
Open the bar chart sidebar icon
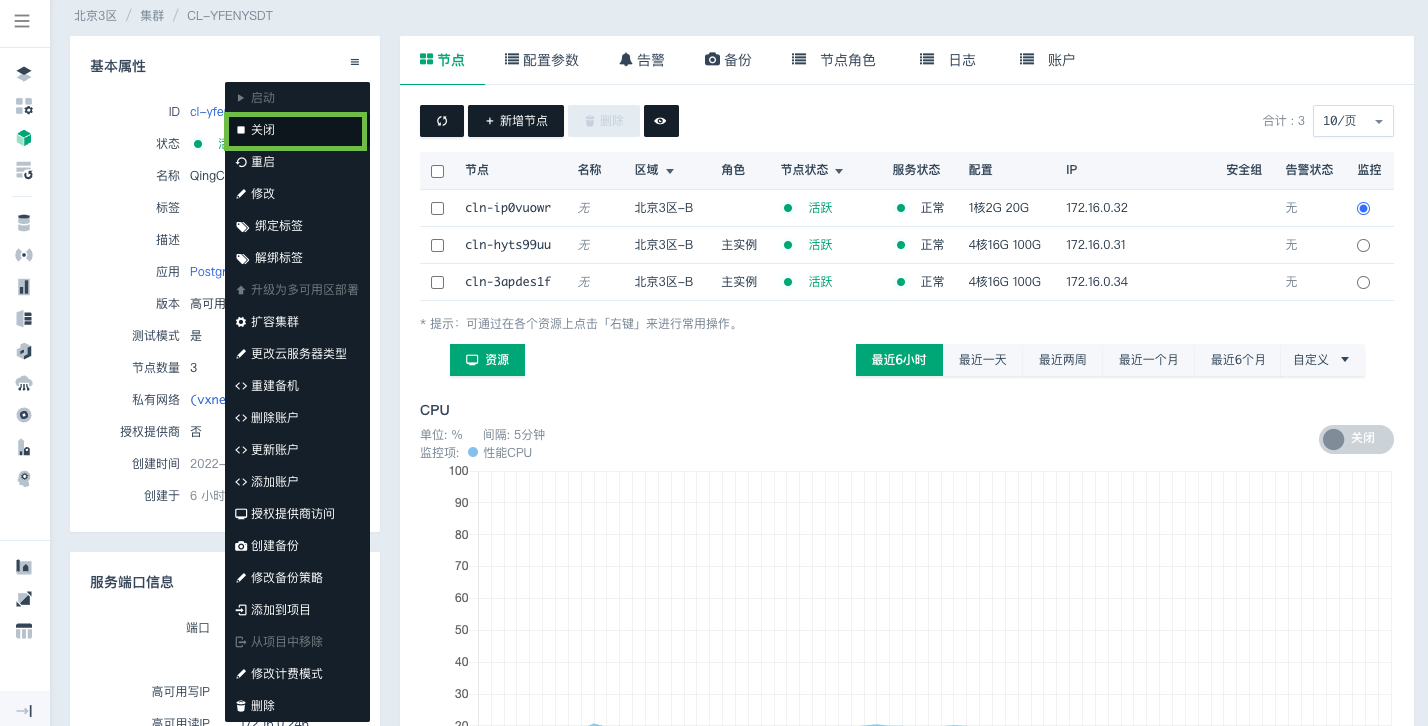[x=24, y=287]
